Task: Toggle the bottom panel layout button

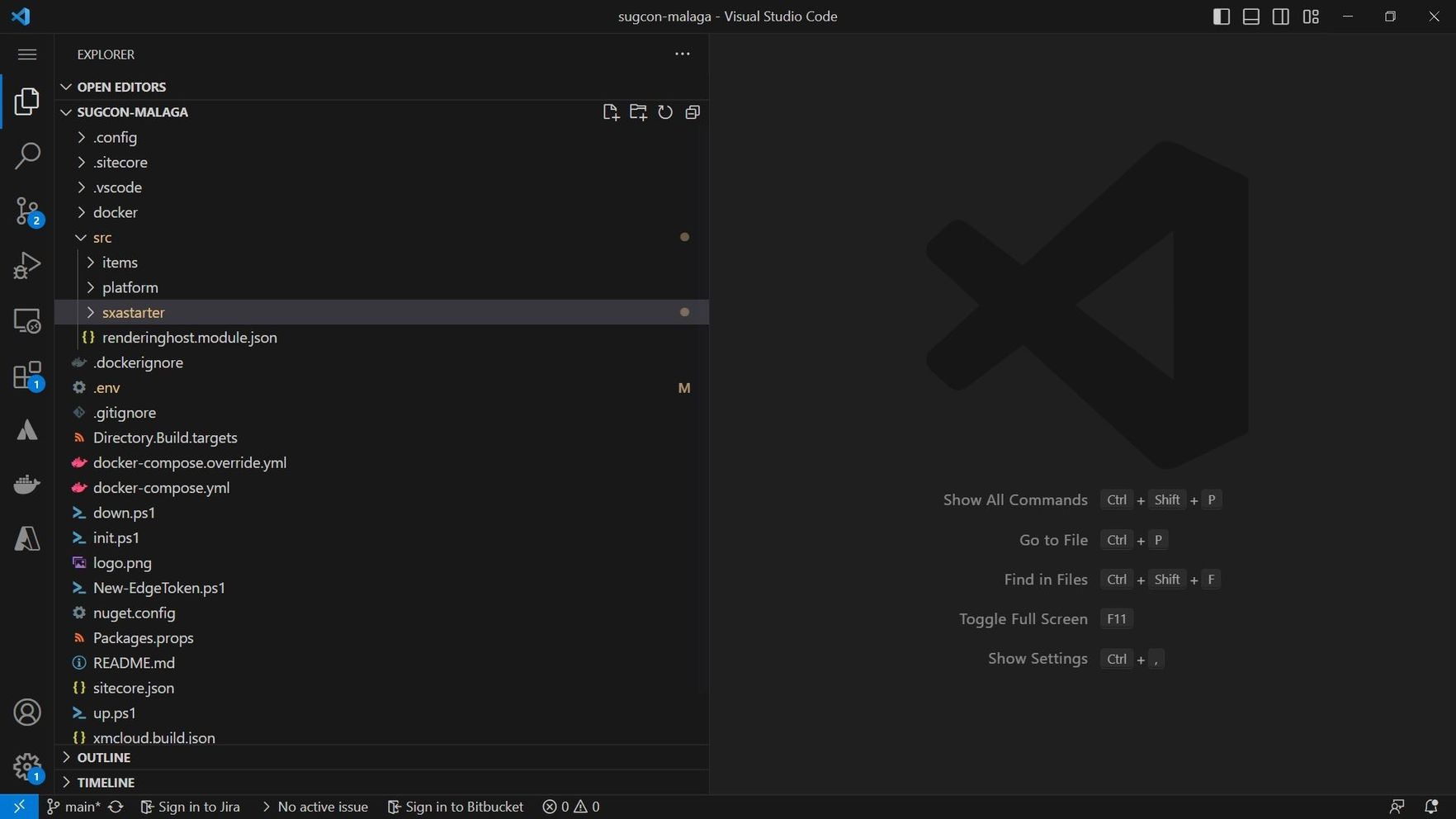Action: pyautogui.click(x=1251, y=17)
